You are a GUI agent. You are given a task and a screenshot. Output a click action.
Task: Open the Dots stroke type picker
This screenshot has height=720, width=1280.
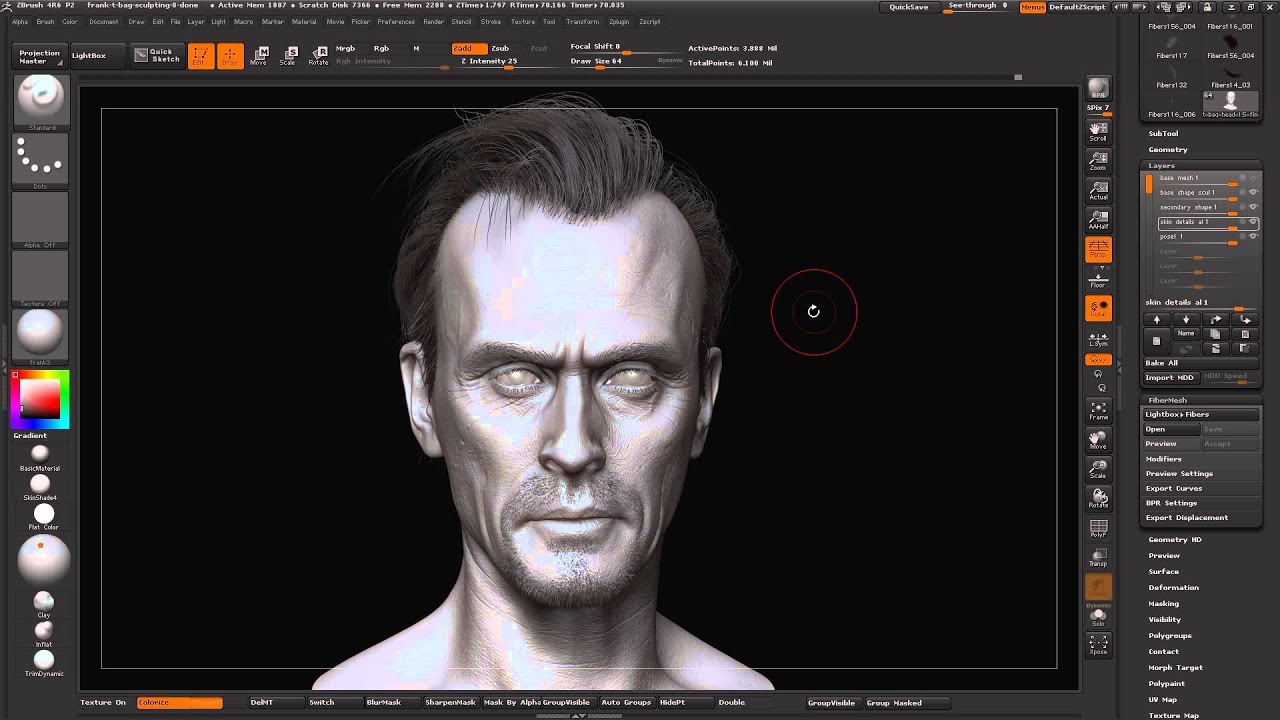click(x=41, y=162)
